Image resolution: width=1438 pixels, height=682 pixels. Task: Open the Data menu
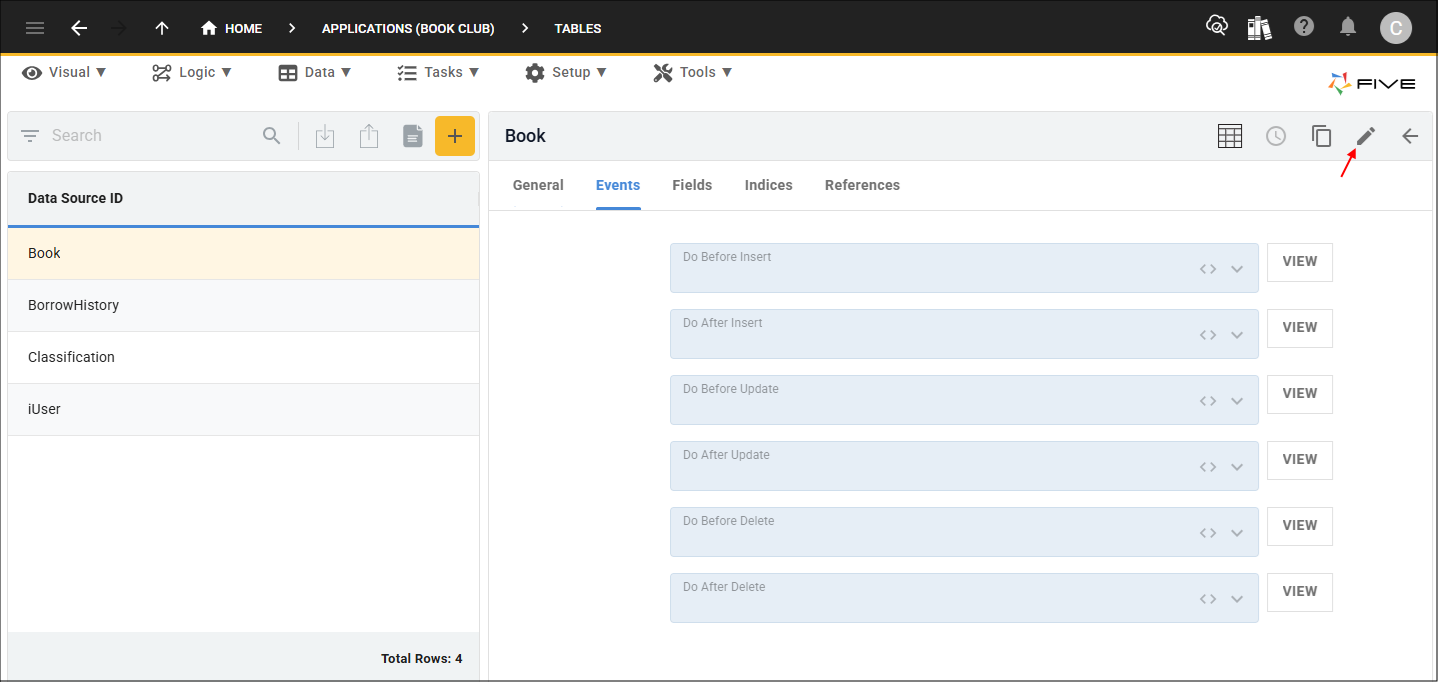click(x=315, y=72)
